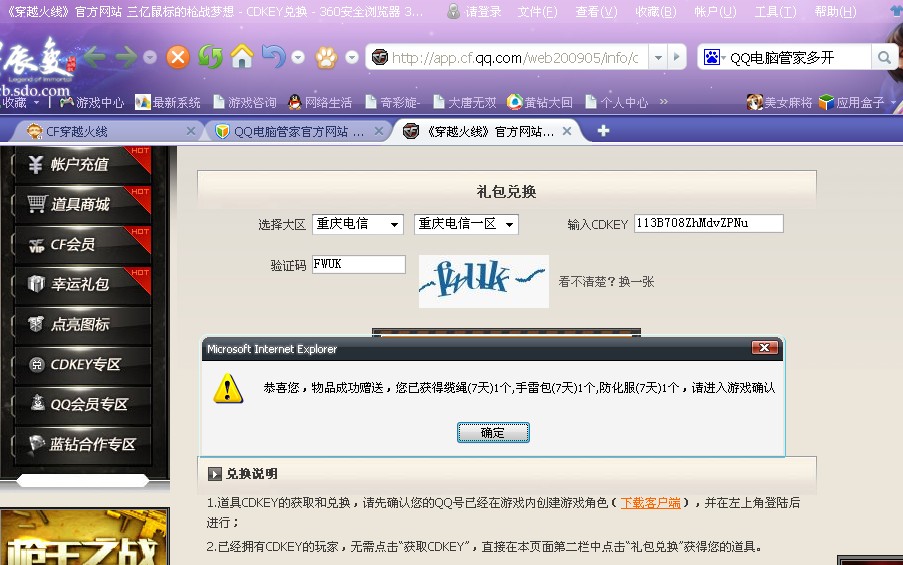The width and height of the screenshot is (903, 565).
Task: Expand the address bar URL history dropdown
Action: pos(658,57)
